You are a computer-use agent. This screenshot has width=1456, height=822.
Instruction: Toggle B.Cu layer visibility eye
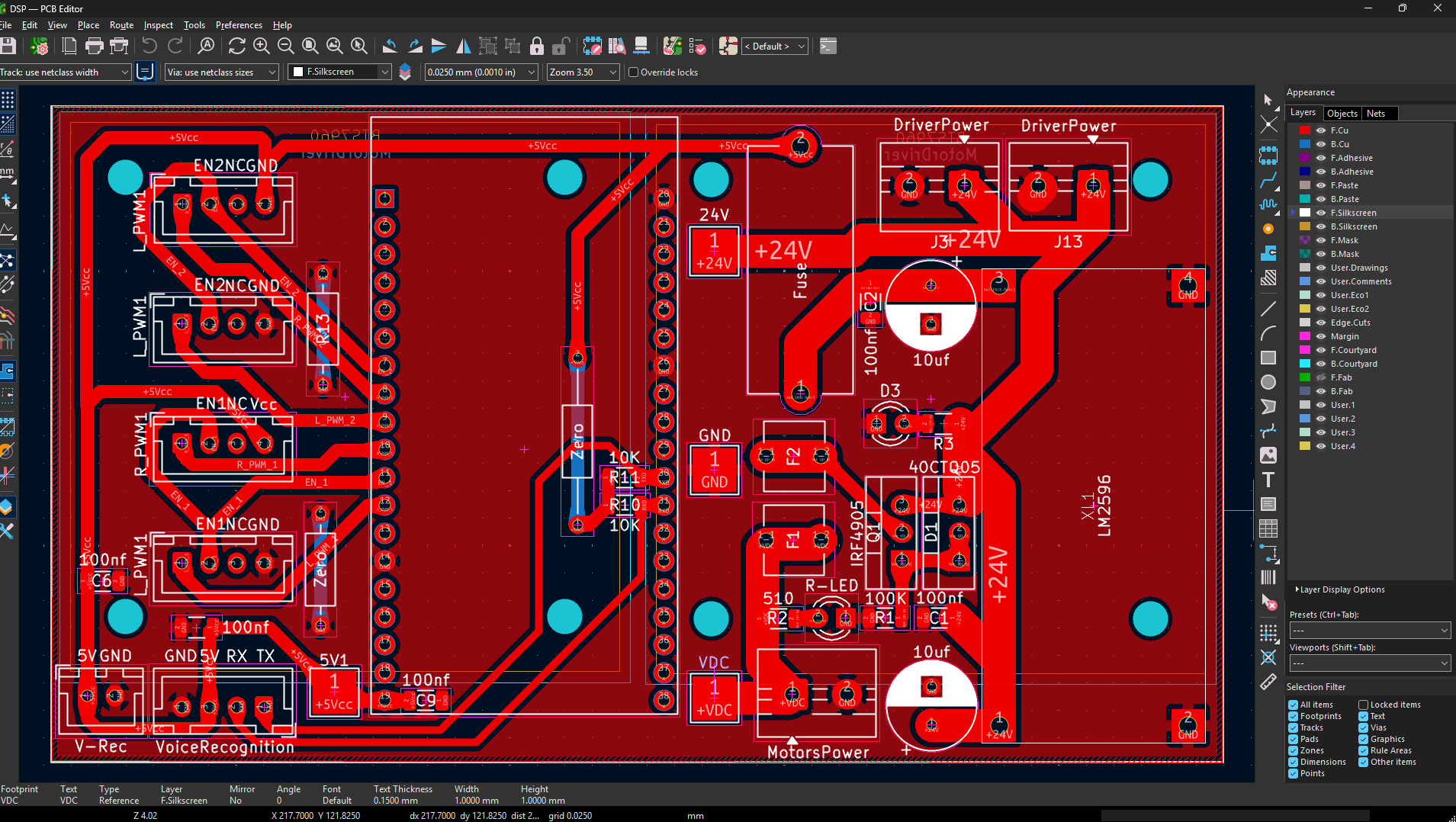point(1321,144)
